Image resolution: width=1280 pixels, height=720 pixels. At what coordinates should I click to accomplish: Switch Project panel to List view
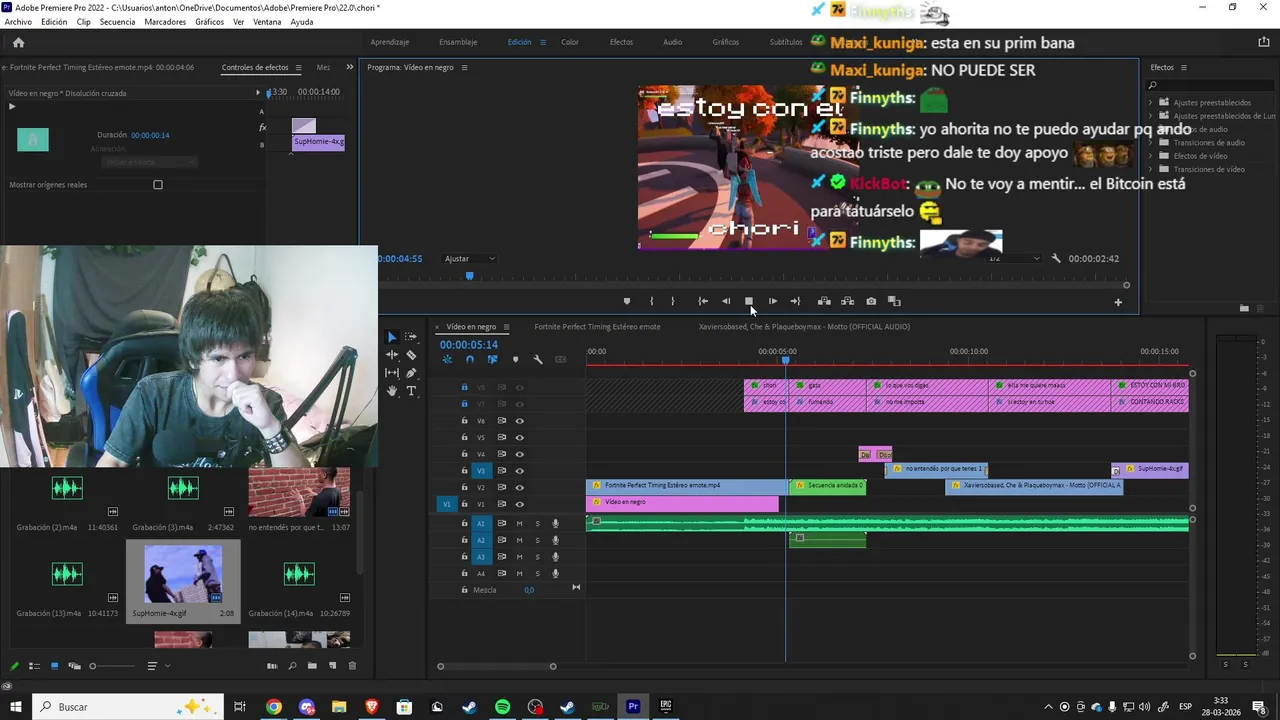(x=34, y=666)
